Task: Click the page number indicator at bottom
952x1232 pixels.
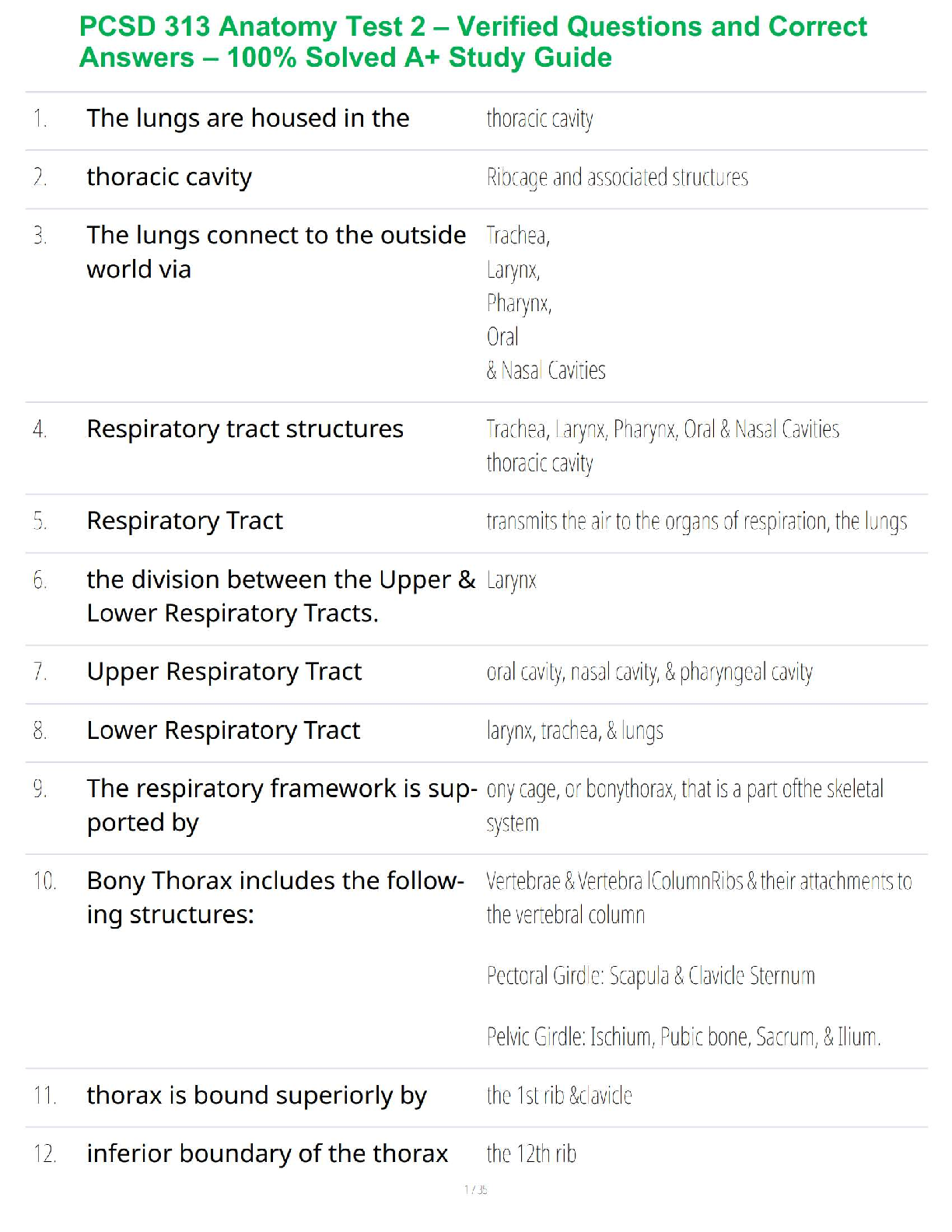Action: coord(475,1190)
